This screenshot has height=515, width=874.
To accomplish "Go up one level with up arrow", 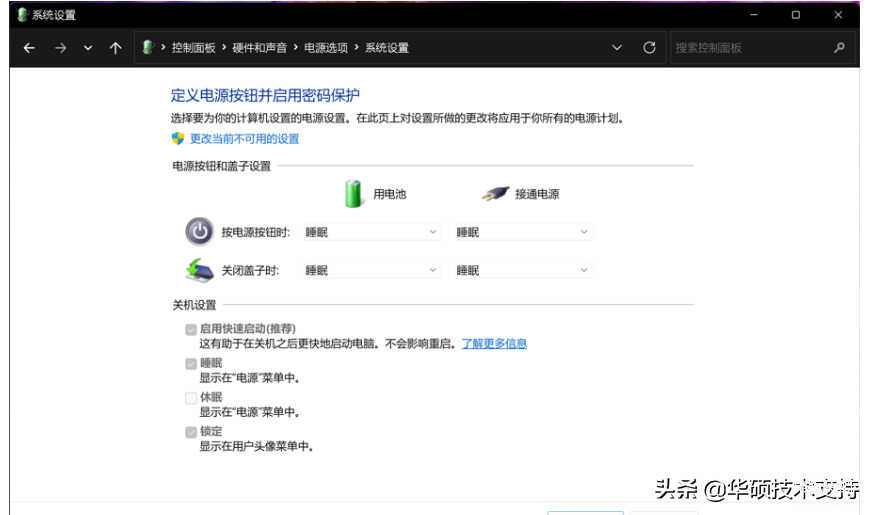I will [x=115, y=48].
